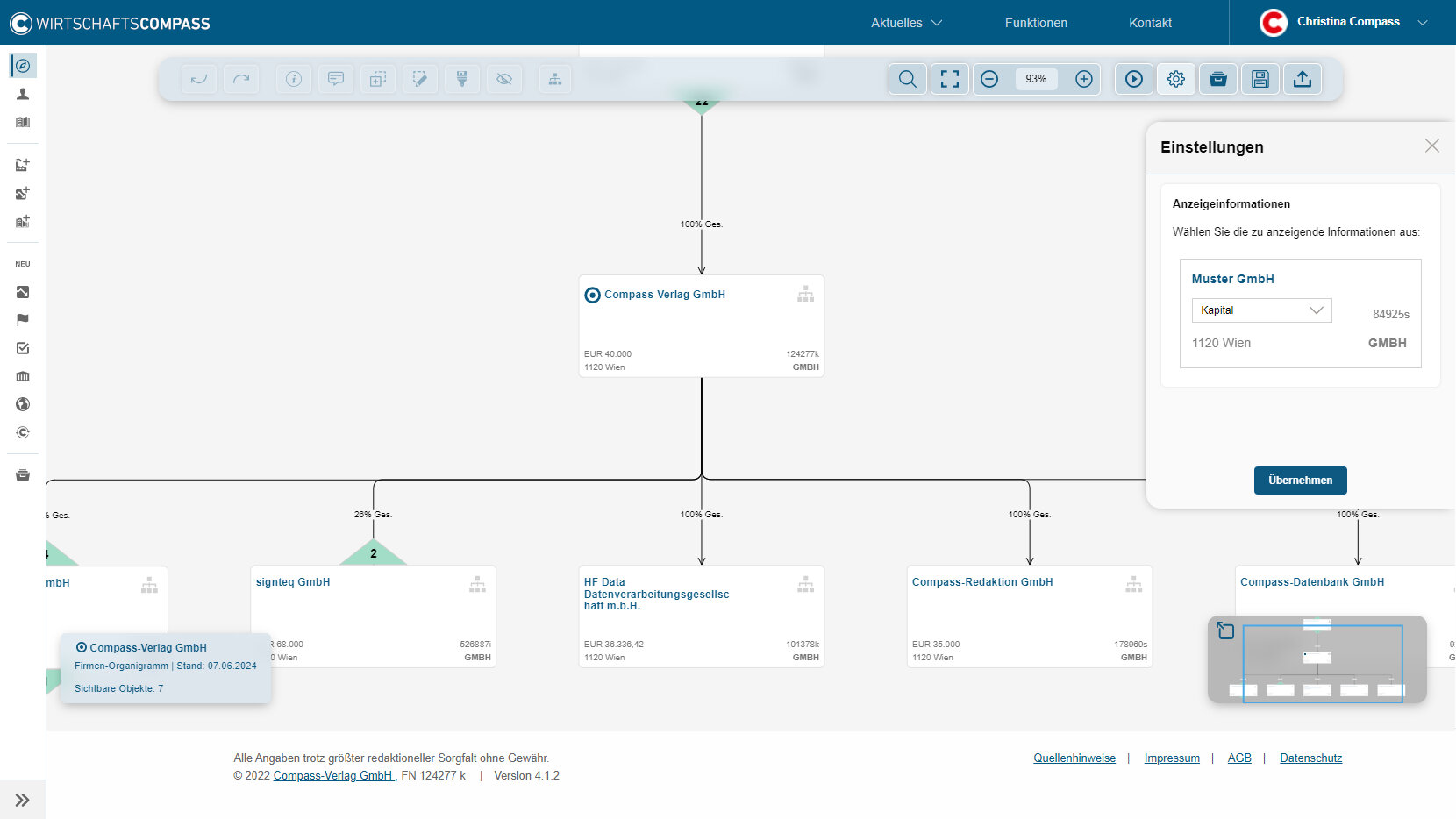Image resolution: width=1456 pixels, height=819 pixels.
Task: Save the chart with the disk icon
Action: tap(1260, 79)
